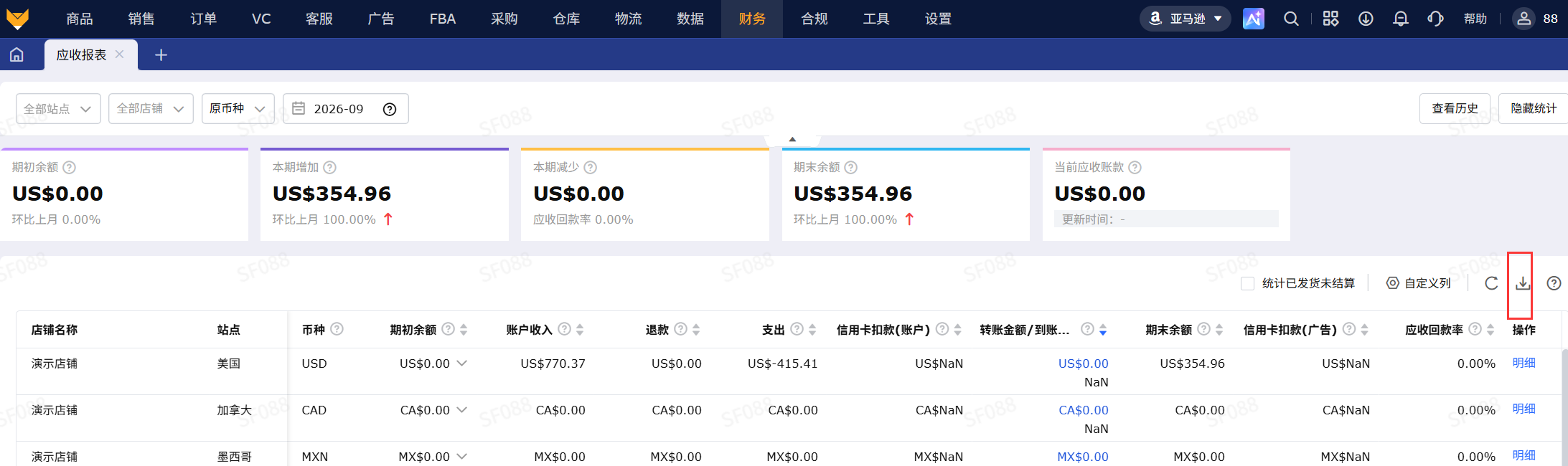Click the help icon beside the 2026-09 date
1568x466 pixels.
pyautogui.click(x=390, y=109)
